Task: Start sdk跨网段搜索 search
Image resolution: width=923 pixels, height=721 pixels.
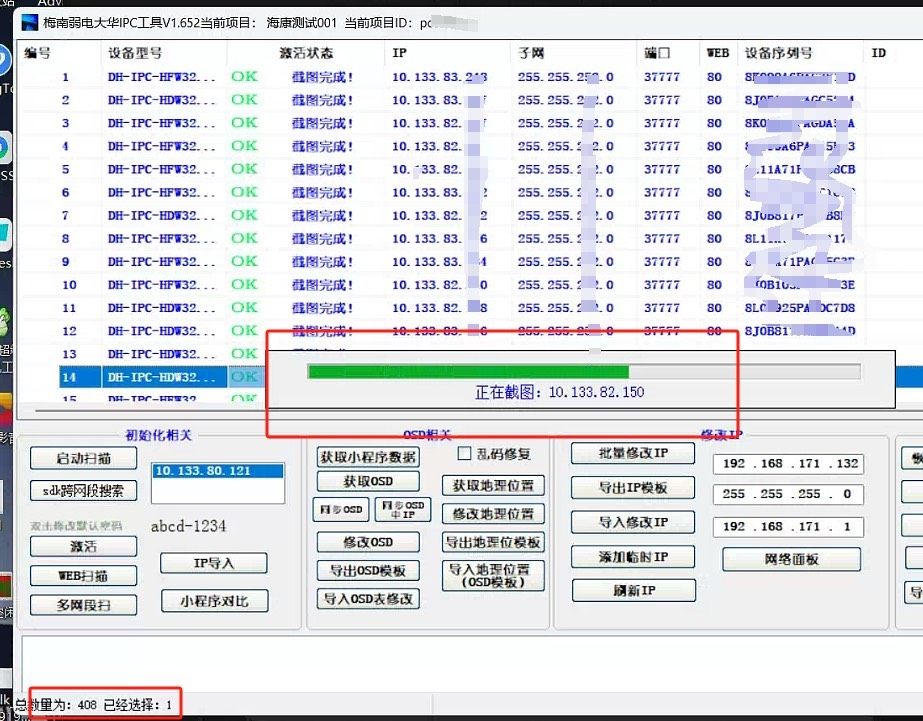Action: coord(83,490)
